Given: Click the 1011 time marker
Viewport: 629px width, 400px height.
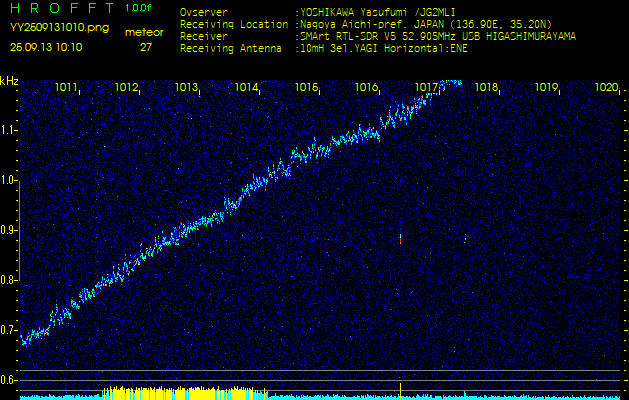Looking at the screenshot, I should (67, 88).
